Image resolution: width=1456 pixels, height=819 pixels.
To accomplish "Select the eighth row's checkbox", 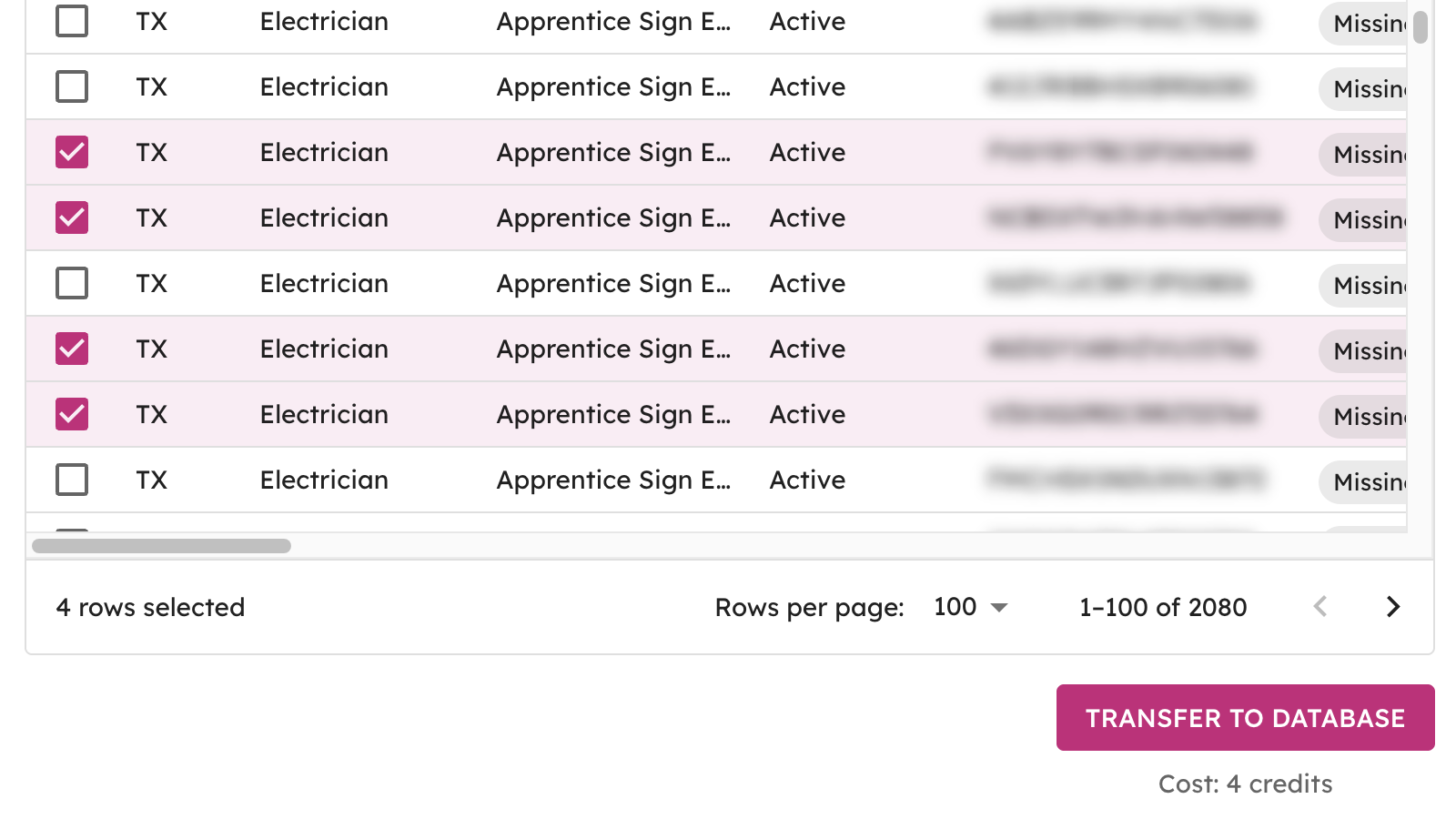I will pos(72,480).
